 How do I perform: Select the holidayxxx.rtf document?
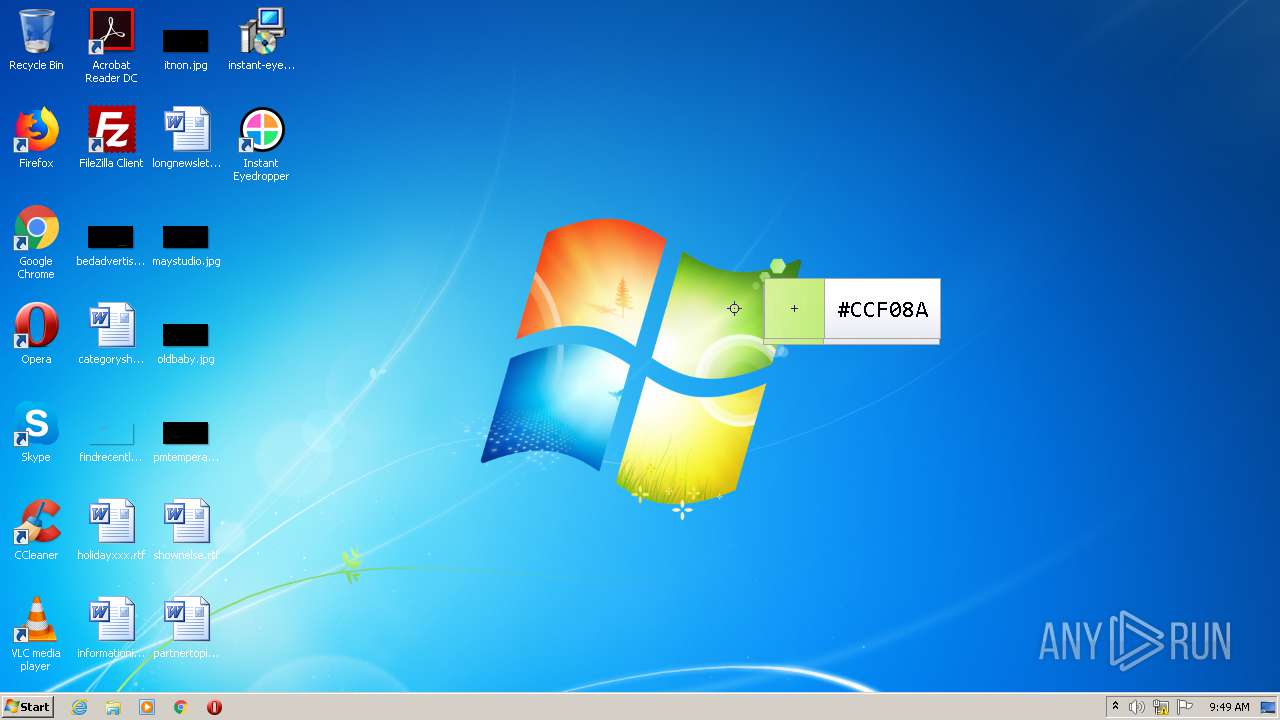(x=111, y=531)
